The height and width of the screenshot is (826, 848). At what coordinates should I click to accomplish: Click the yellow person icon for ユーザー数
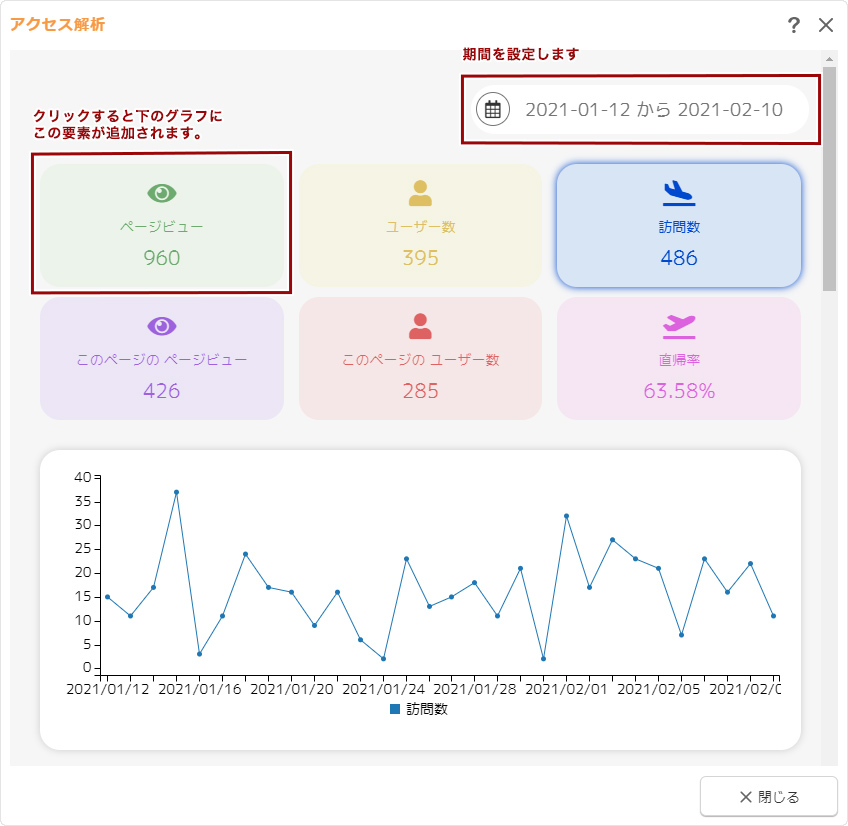(420, 193)
